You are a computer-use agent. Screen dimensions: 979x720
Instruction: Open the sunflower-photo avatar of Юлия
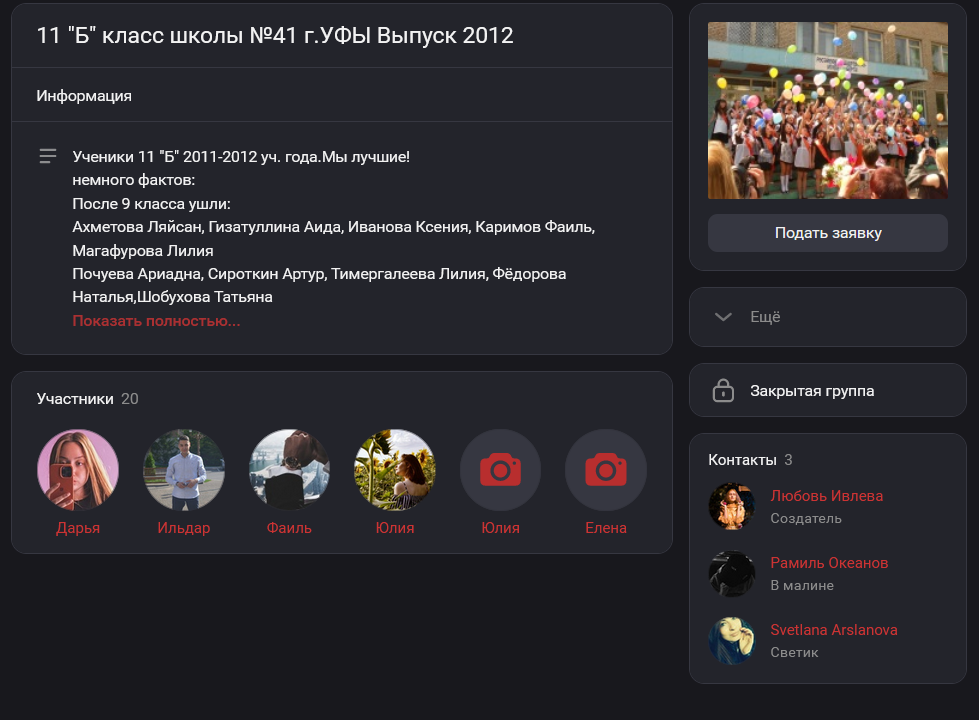(x=395, y=470)
